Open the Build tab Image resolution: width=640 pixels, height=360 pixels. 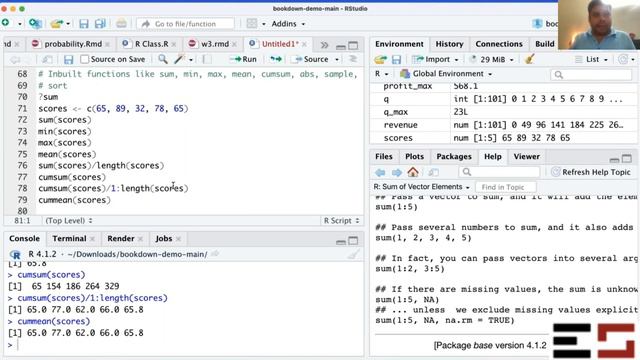pyautogui.click(x=544, y=44)
